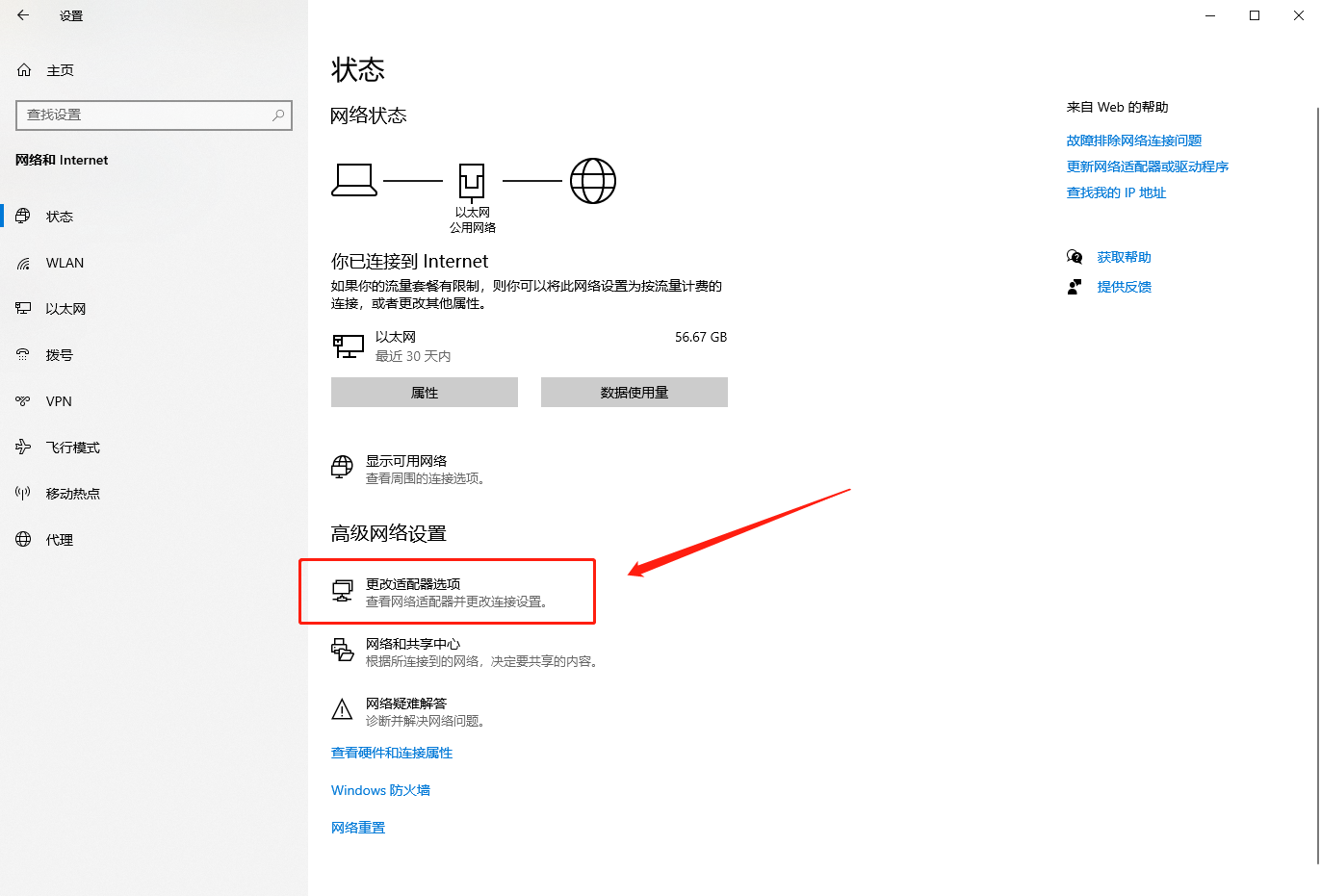Open 更新网络适配器或驱动程序 link
Screen dimensions: 1321x896
click(1148, 166)
